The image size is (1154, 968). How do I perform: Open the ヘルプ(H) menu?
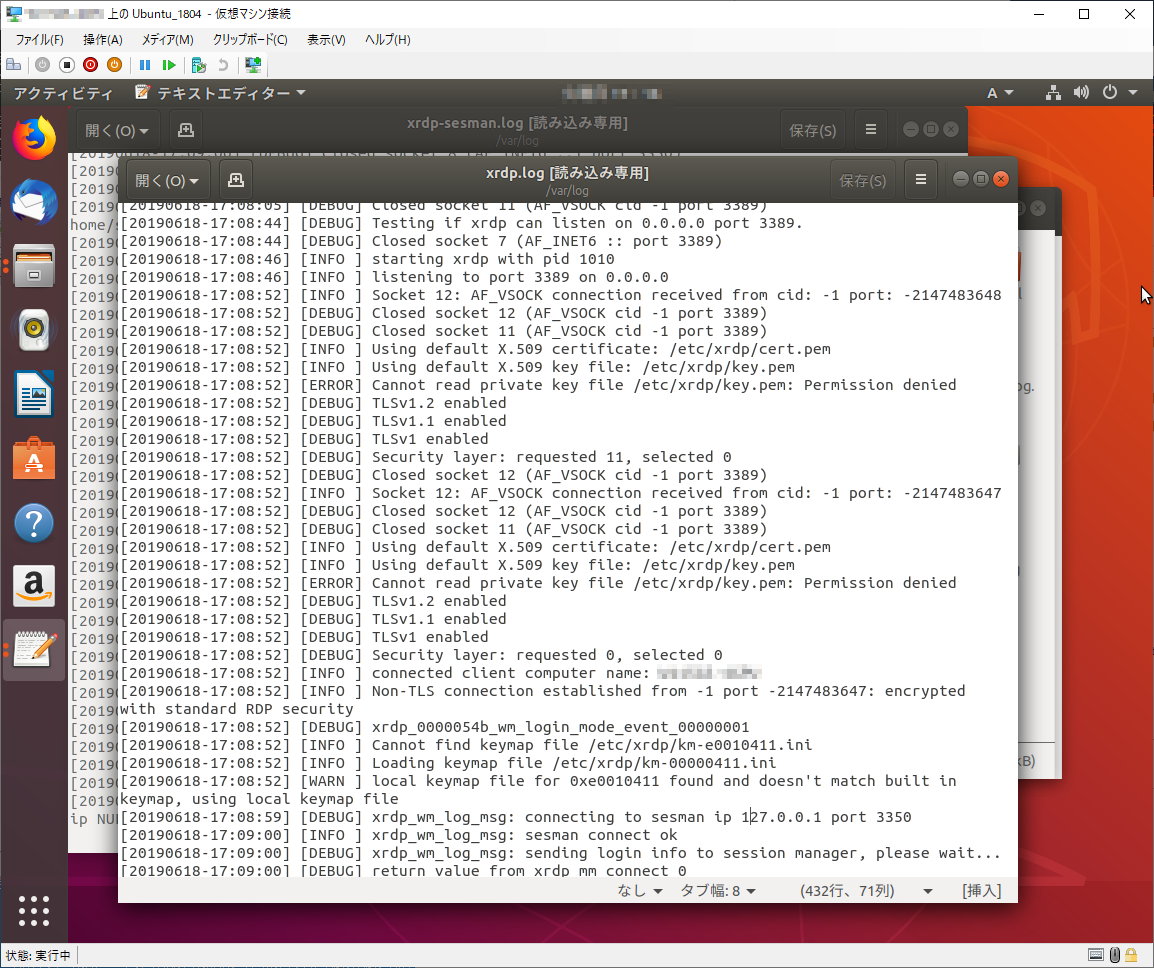click(x=388, y=40)
